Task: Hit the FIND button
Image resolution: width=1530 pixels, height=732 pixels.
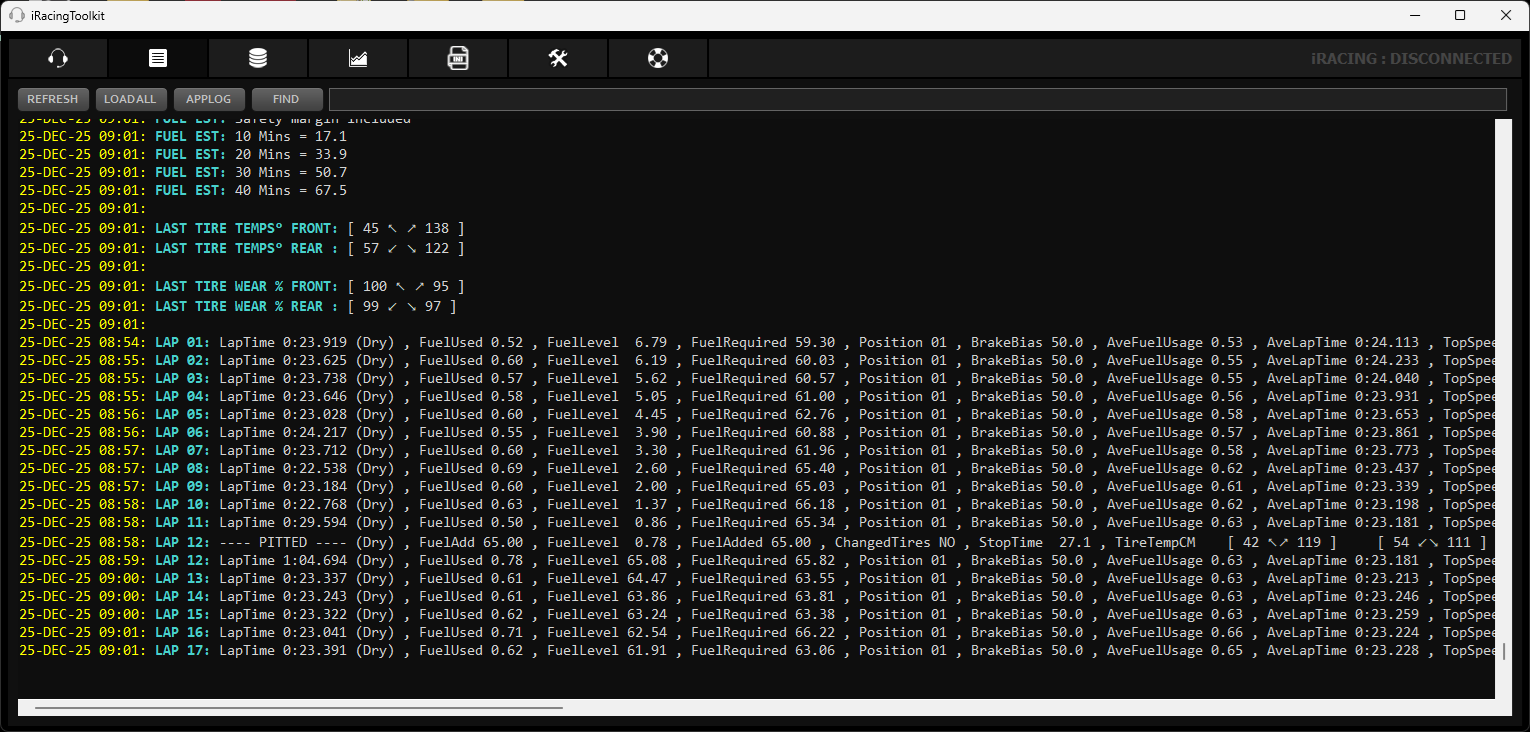Action: pos(287,99)
